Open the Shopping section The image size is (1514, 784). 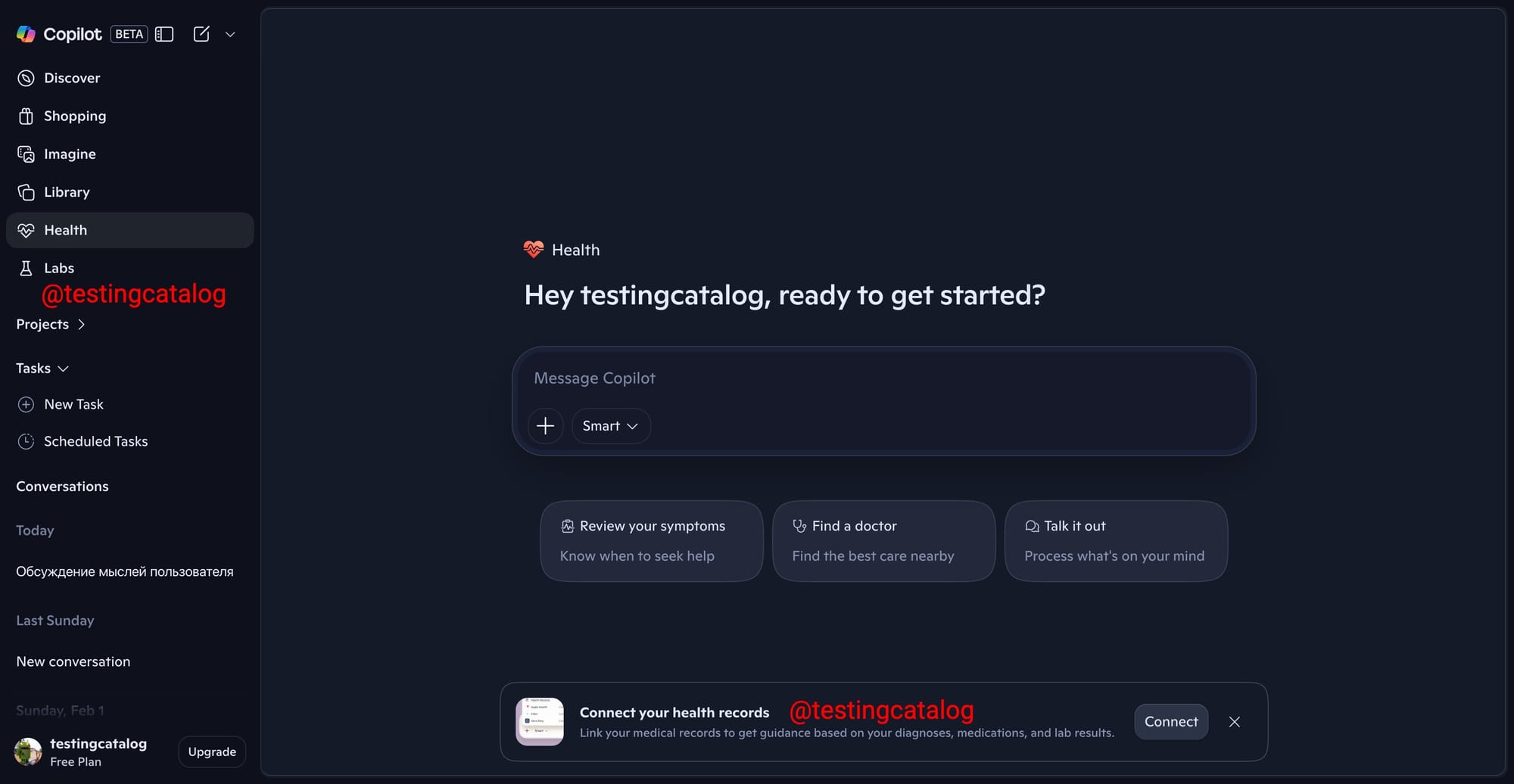[x=74, y=116]
